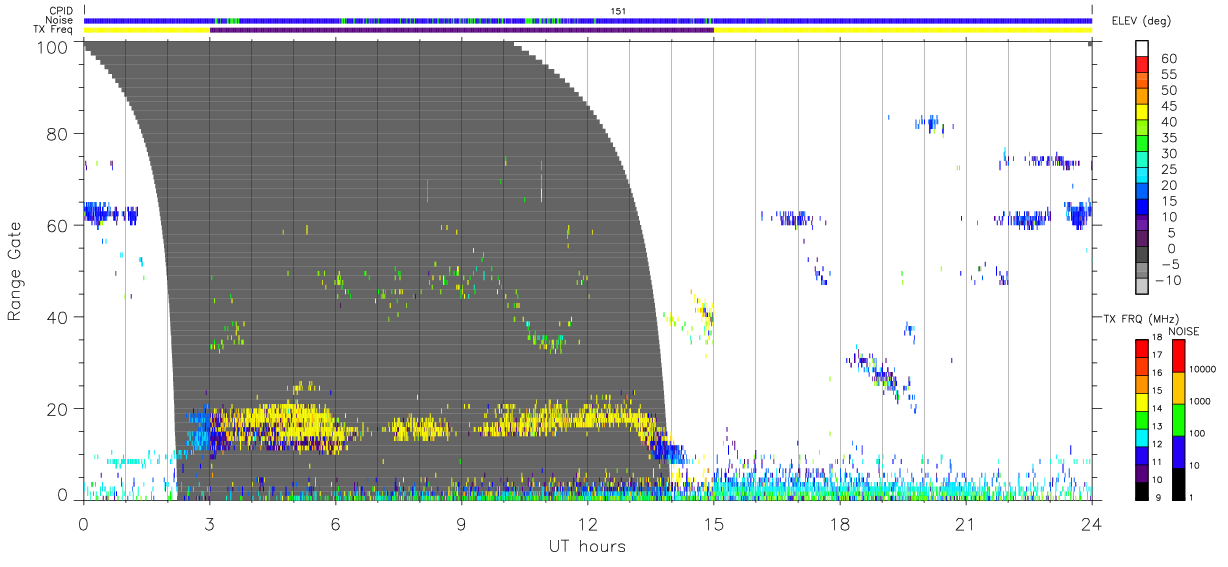Image resolution: width=1228 pixels, height=567 pixels.
Task: Click the Range Gate axis title
Action: 16,269
